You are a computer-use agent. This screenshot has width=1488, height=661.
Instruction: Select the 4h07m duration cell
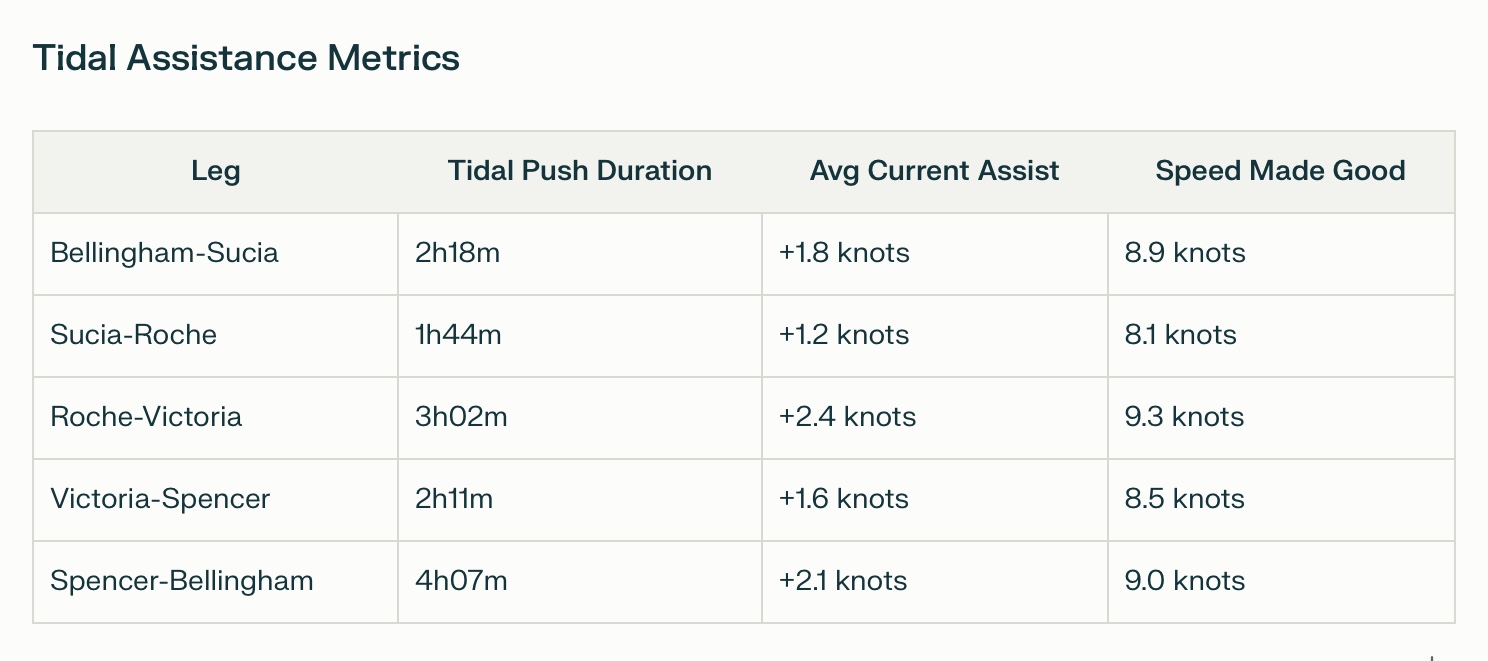(461, 581)
